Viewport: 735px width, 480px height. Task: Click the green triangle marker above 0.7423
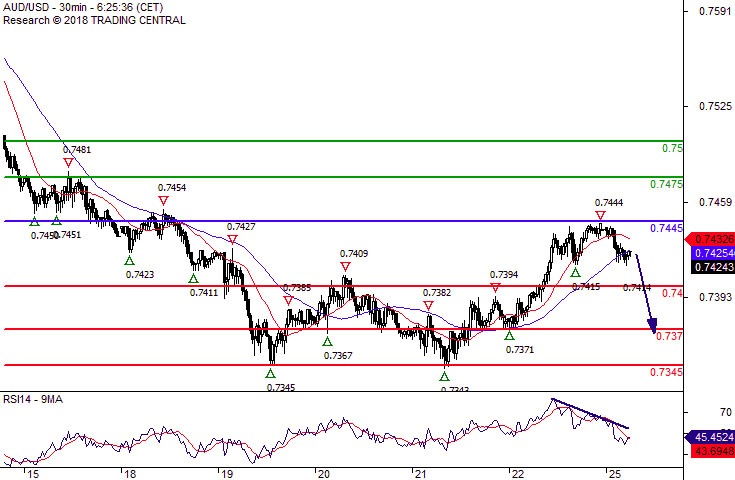pos(129,260)
